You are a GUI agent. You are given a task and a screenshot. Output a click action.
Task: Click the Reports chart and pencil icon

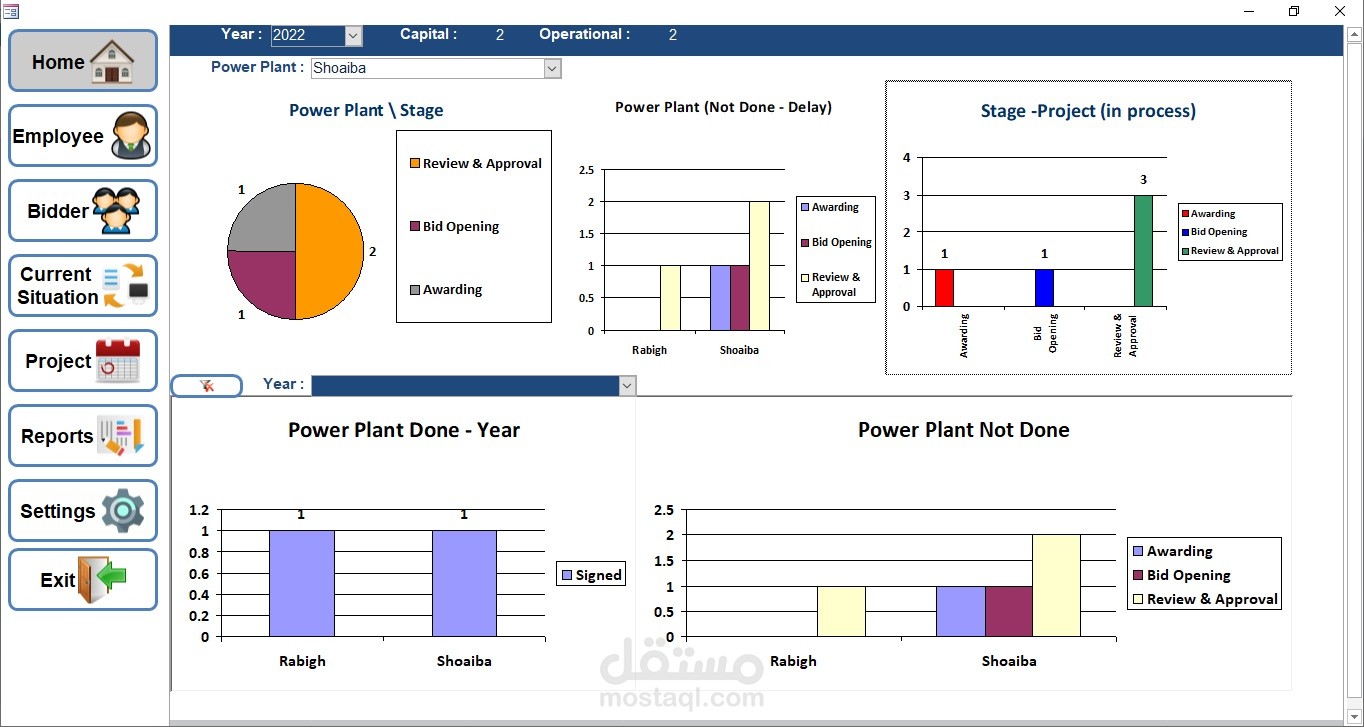121,436
